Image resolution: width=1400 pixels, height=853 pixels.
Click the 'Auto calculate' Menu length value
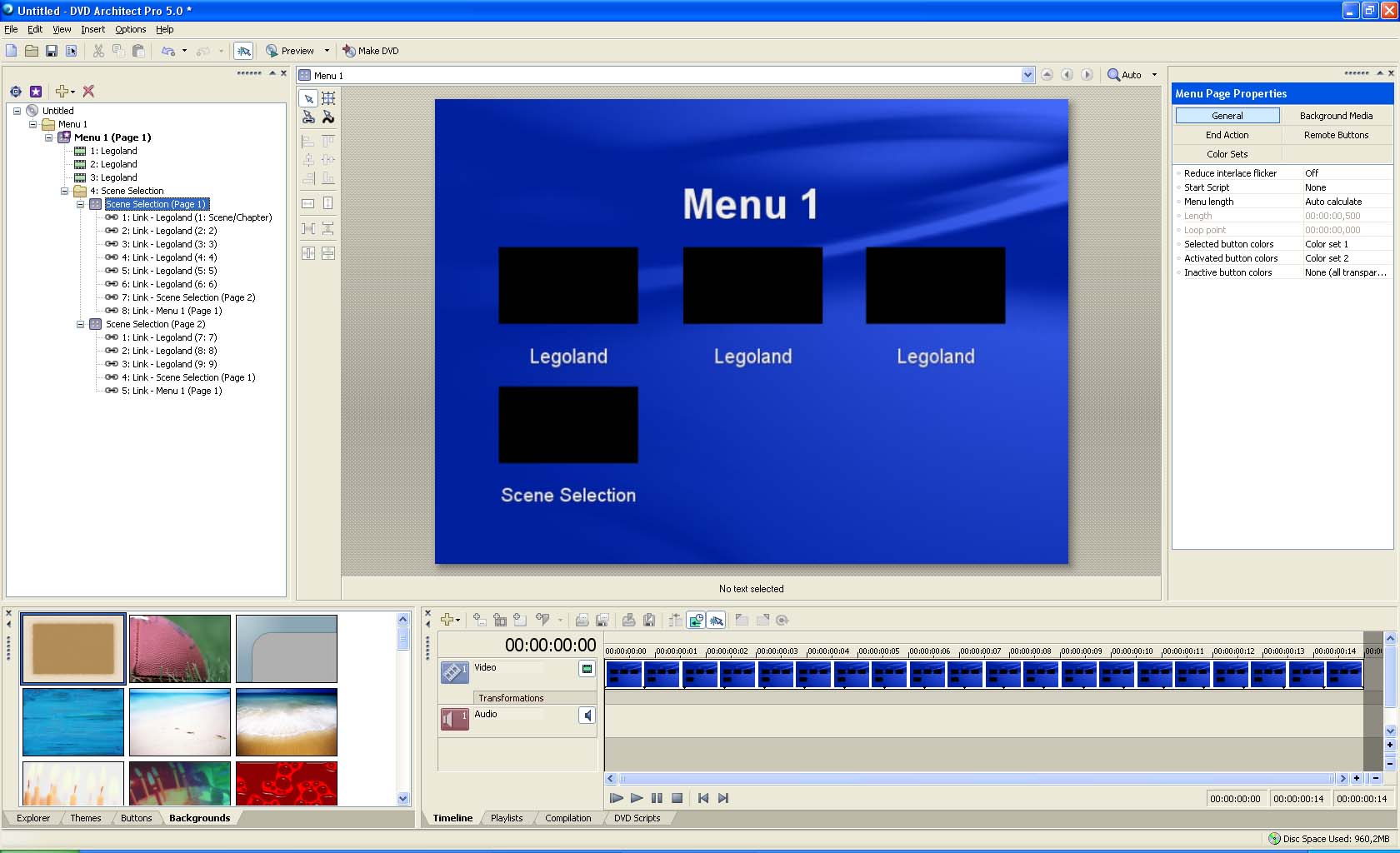(1347, 202)
